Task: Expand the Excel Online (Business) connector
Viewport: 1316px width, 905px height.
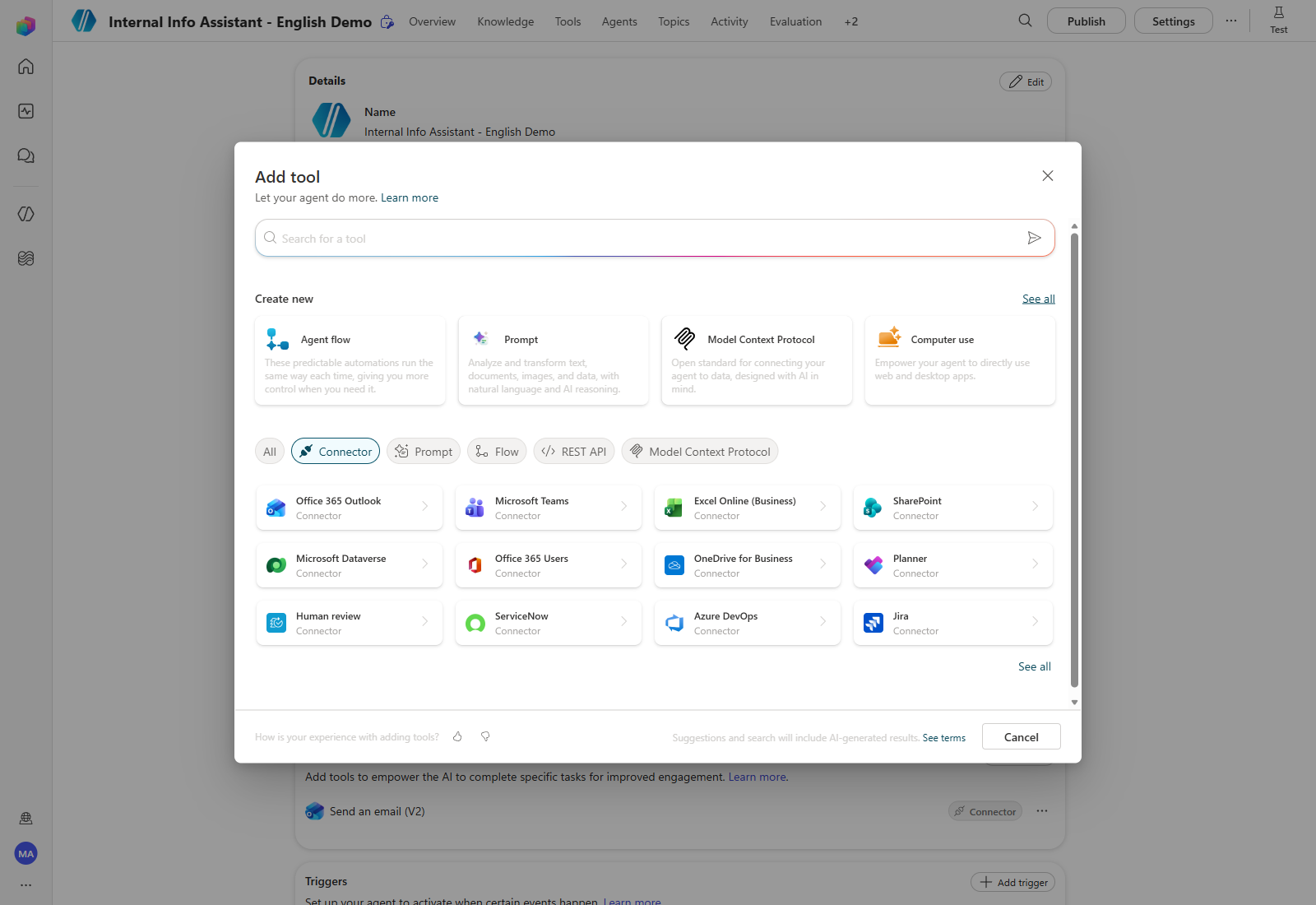Action: click(x=748, y=508)
